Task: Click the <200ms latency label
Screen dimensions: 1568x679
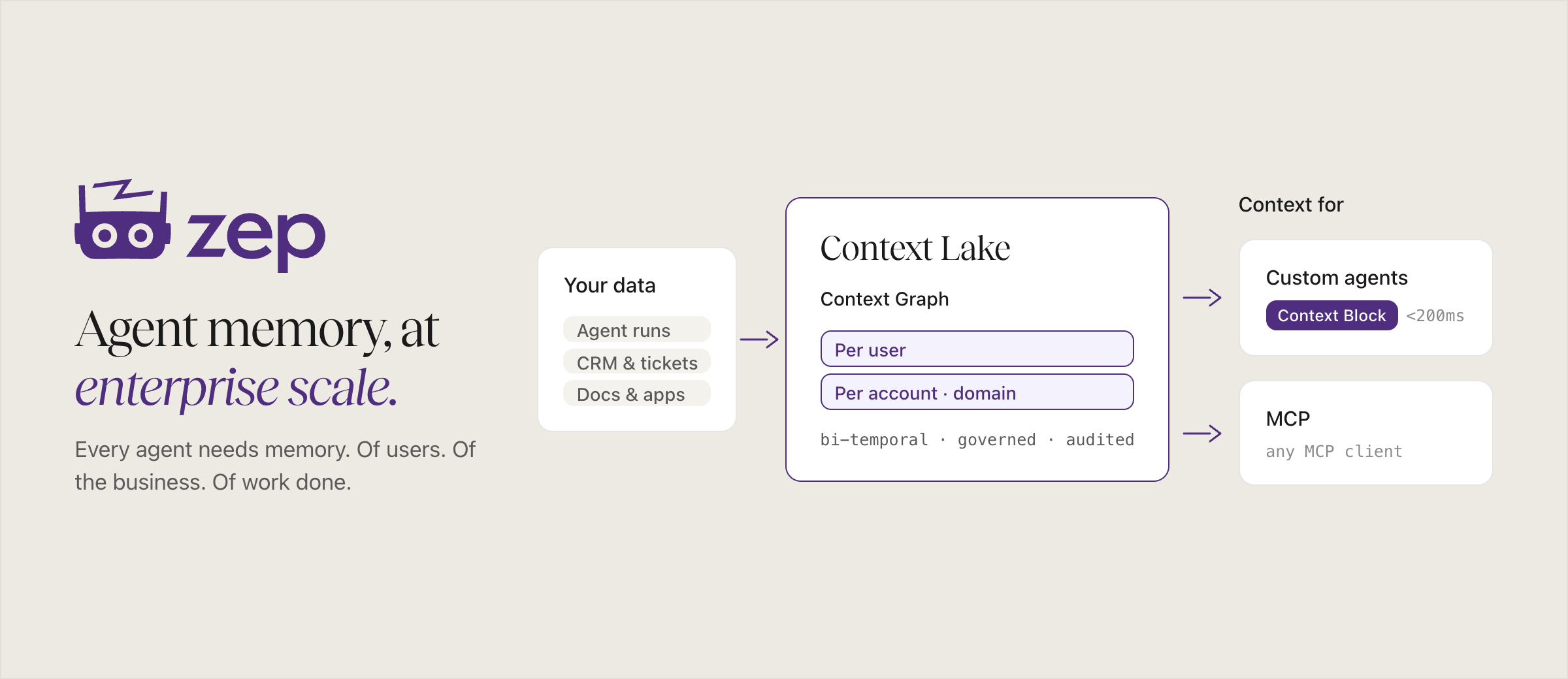Action: pos(1435,316)
